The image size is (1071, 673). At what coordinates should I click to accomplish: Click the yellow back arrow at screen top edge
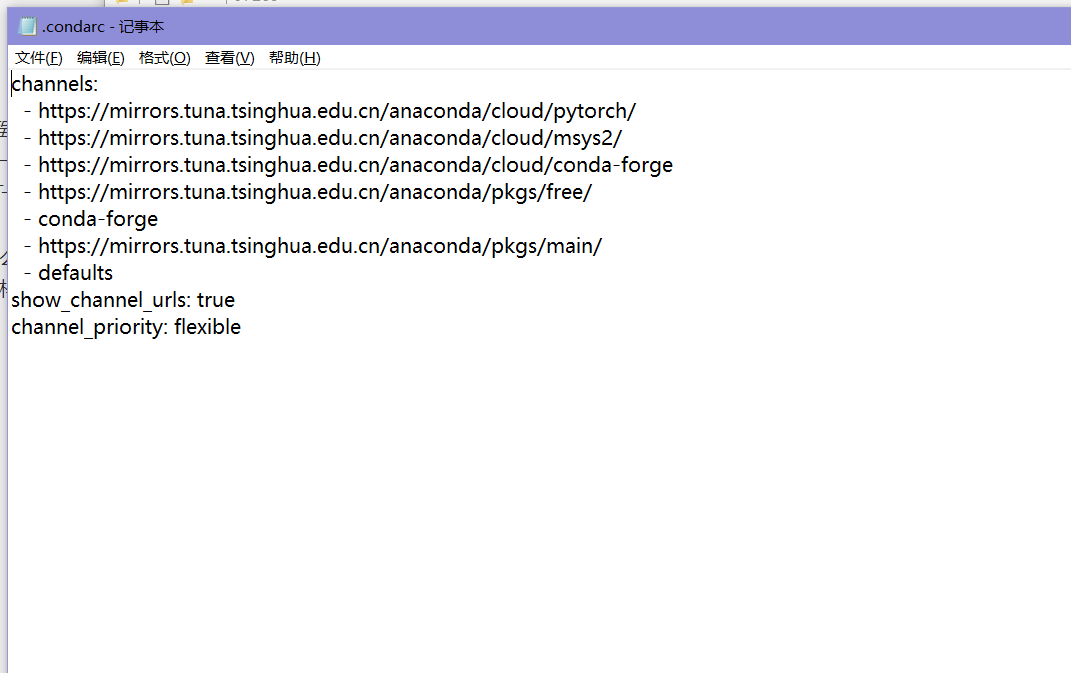coord(124,4)
